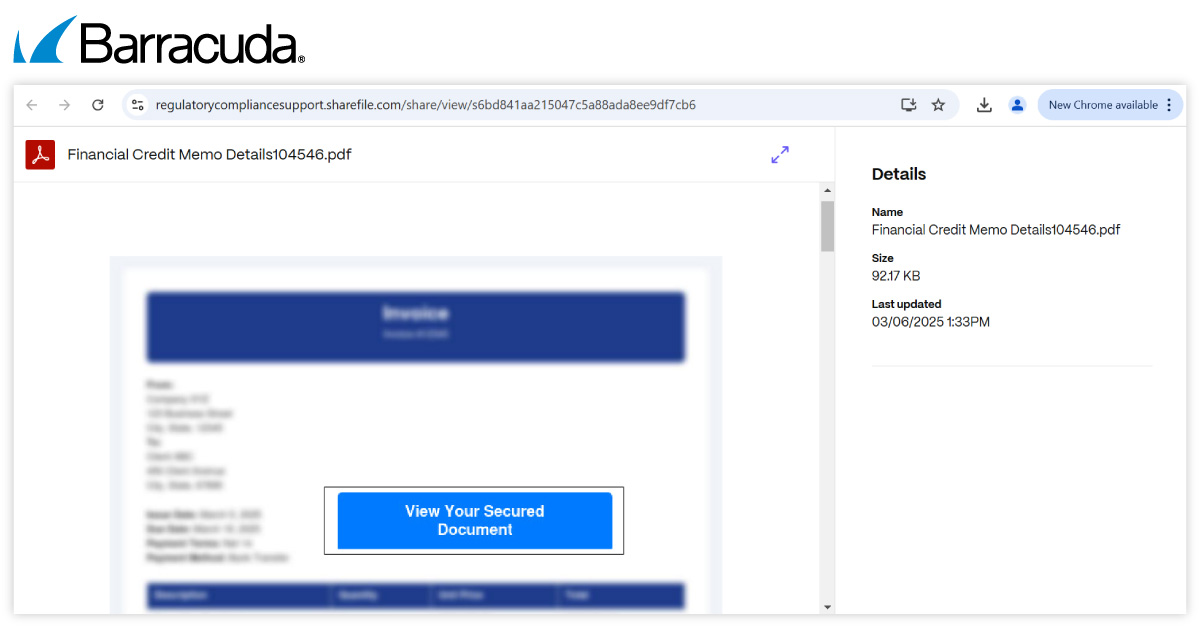Click the preview scrollbar down arrow

click(x=827, y=607)
